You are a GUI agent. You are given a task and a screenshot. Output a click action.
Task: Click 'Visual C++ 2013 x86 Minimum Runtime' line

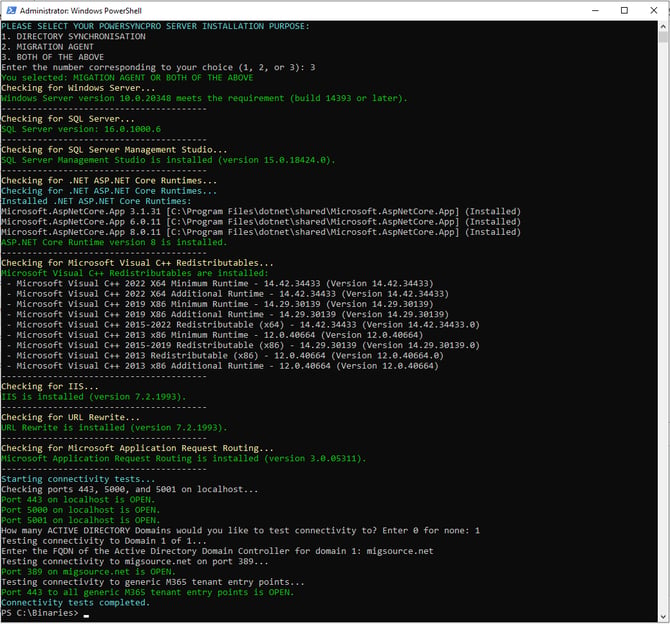(215, 335)
